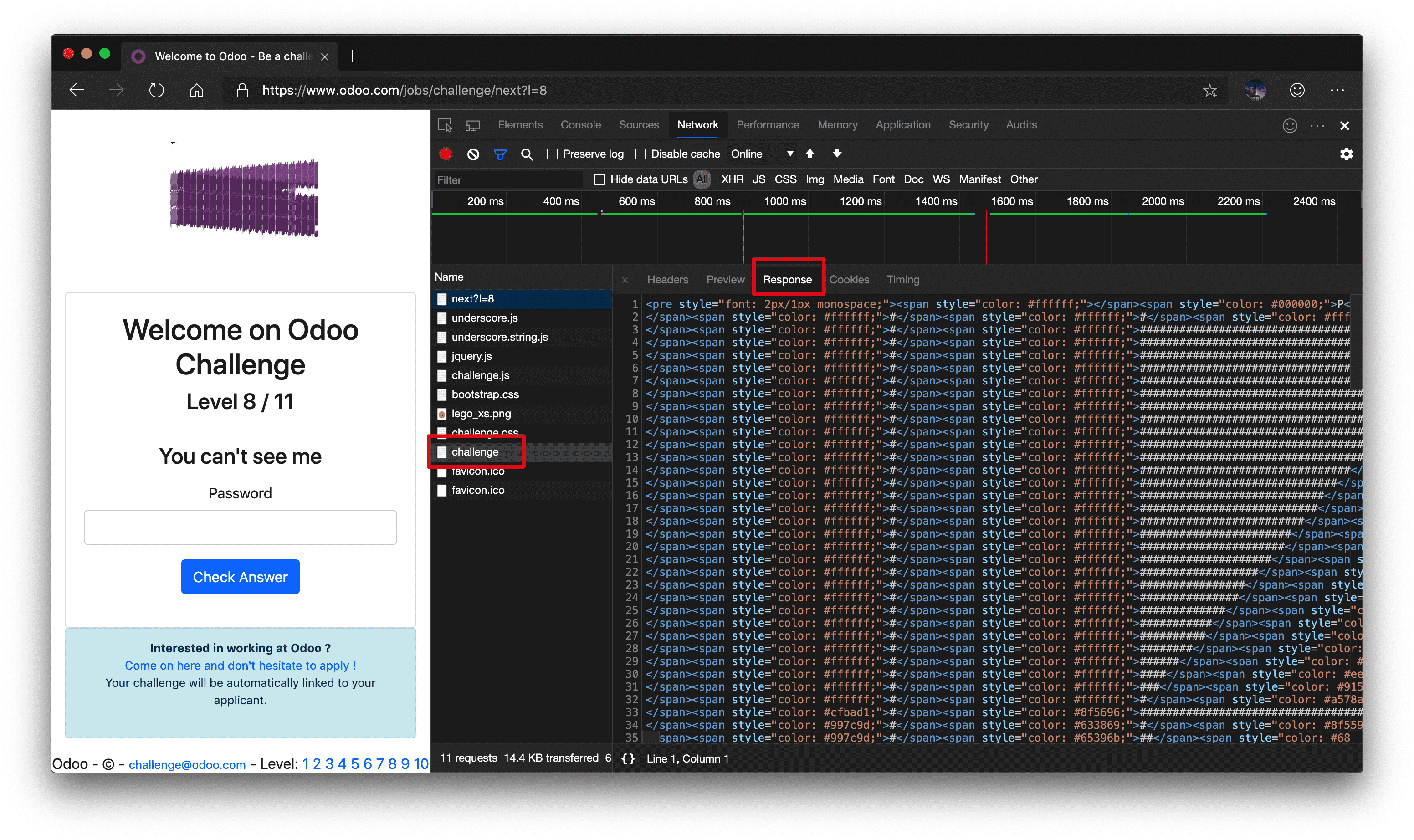Open the Sources panel
Screen dimensions: 1414x840
click(639, 124)
